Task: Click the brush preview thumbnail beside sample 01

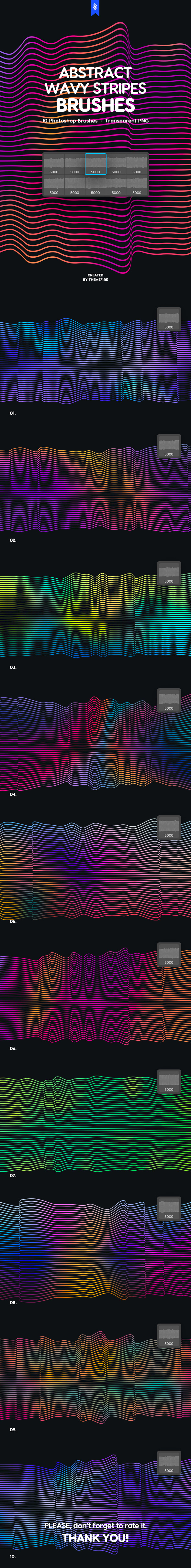Action: pyautogui.click(x=169, y=319)
